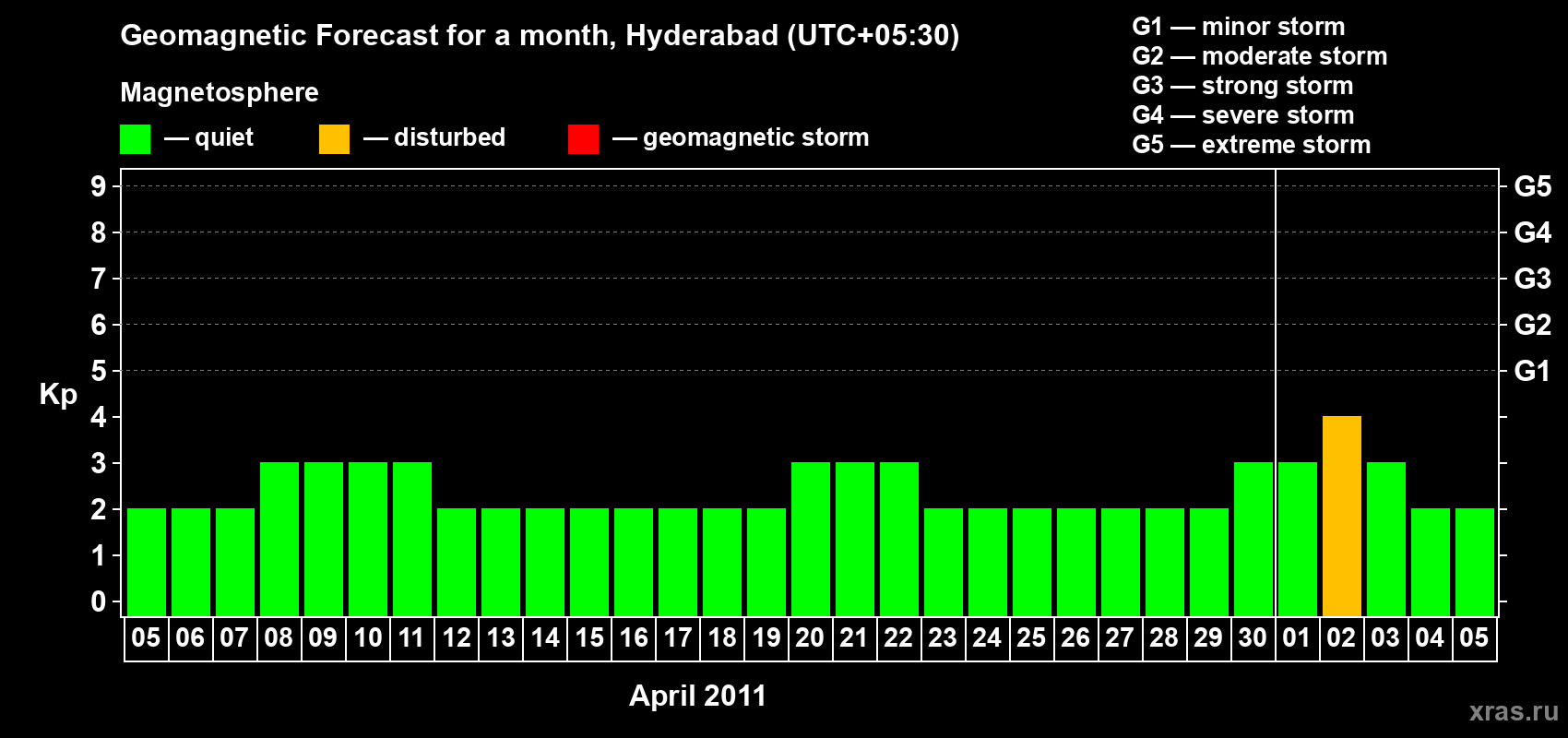Click the date label 02
The height and width of the screenshot is (738, 1568).
coord(1341,638)
